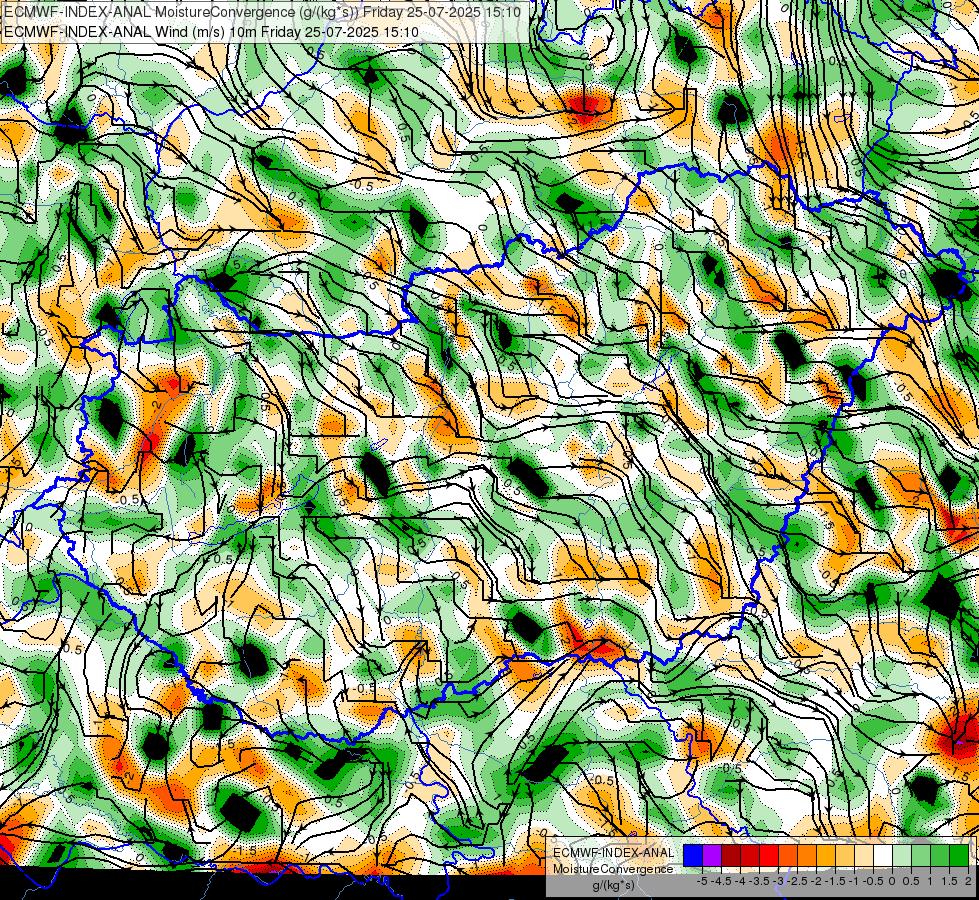Viewport: 979px width, 900px height.
Task: Click the 2 tick label at legend end
Action: [968, 881]
